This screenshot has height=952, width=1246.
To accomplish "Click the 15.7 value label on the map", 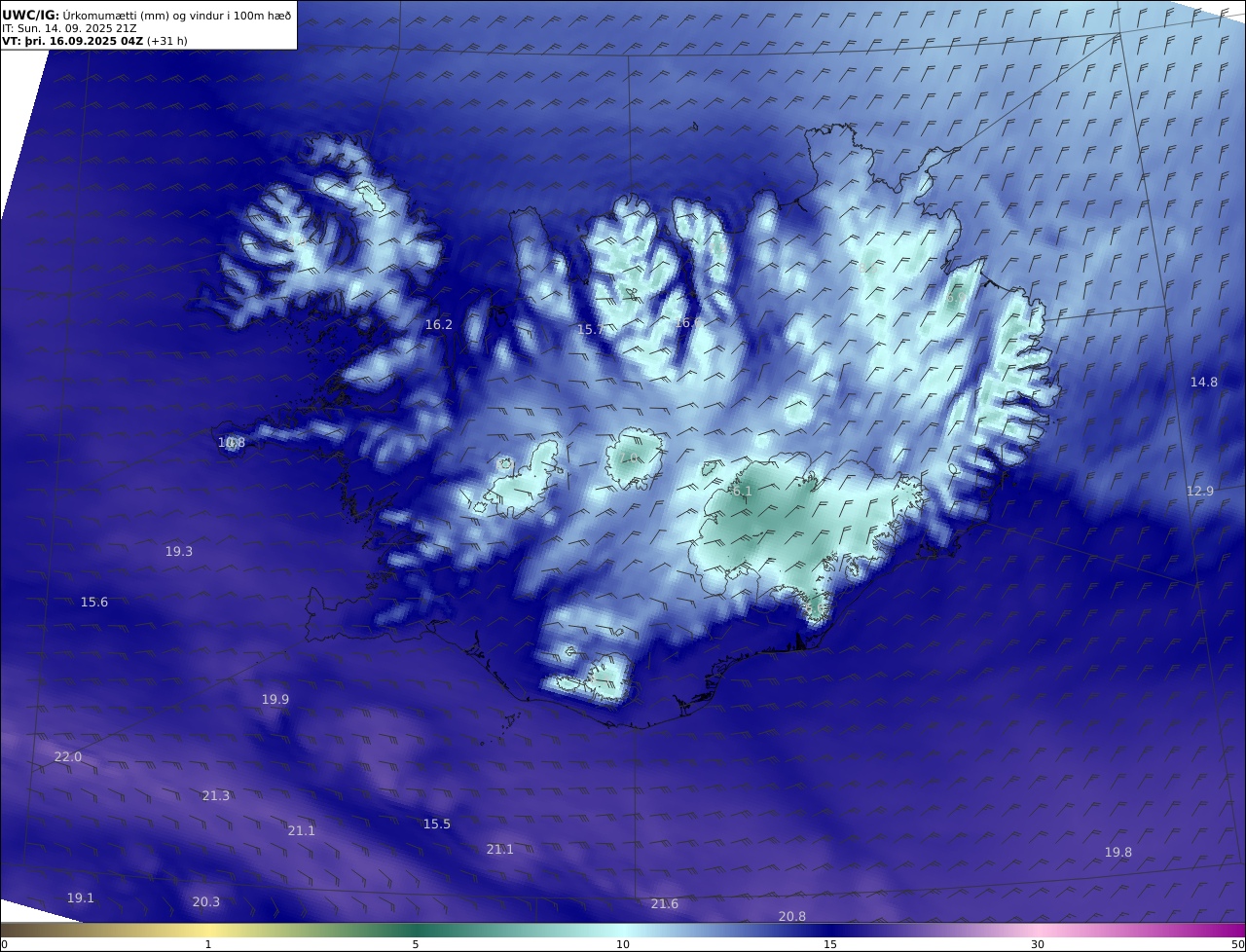I will pos(591,330).
